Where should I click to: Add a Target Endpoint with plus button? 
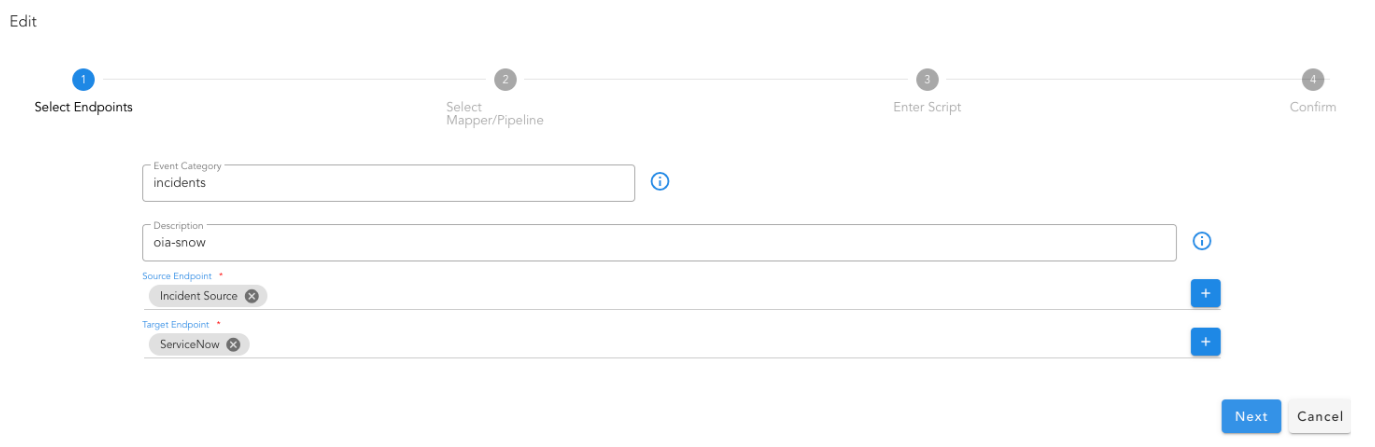click(x=1205, y=342)
